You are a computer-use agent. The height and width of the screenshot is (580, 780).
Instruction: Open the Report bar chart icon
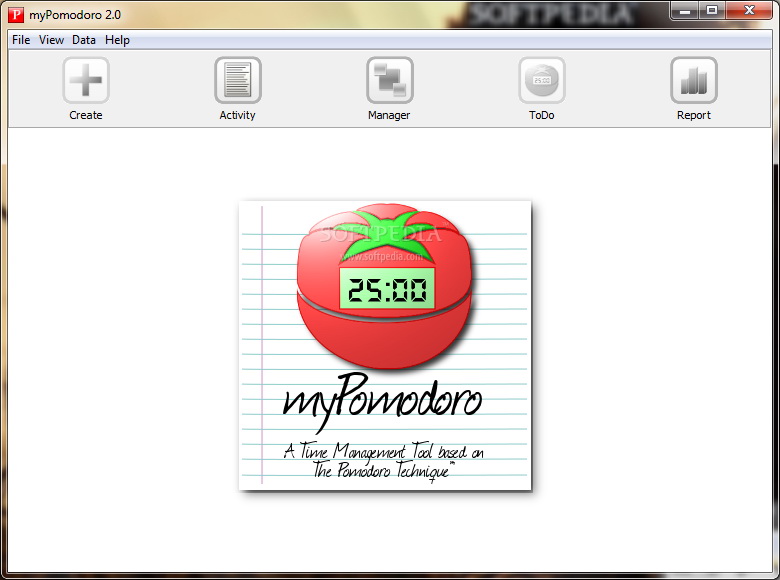(694, 80)
